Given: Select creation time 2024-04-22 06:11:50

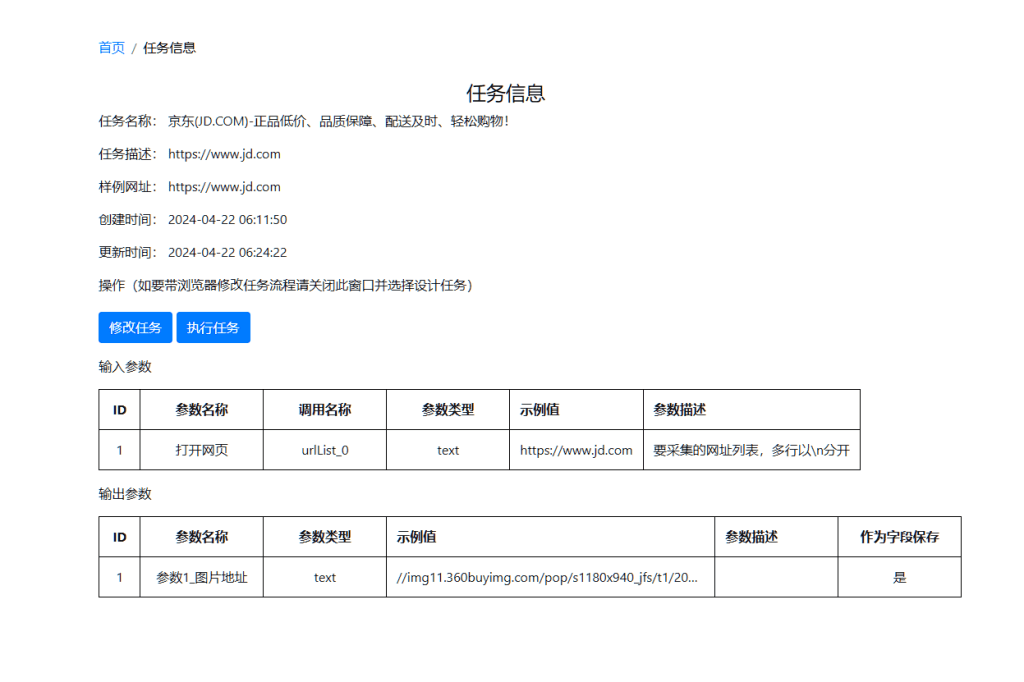Looking at the screenshot, I should 227,219.
